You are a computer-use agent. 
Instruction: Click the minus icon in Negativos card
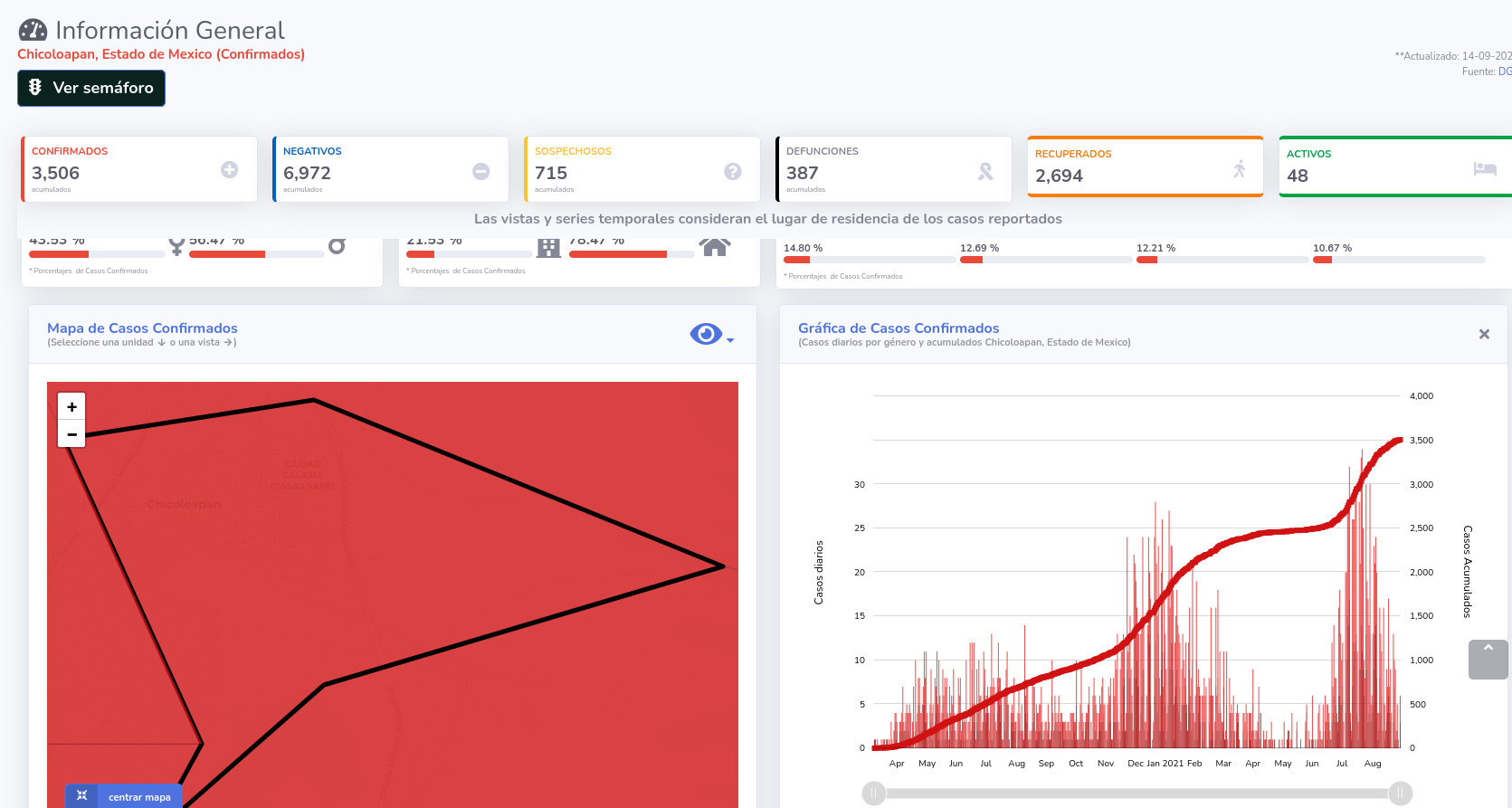coord(481,171)
